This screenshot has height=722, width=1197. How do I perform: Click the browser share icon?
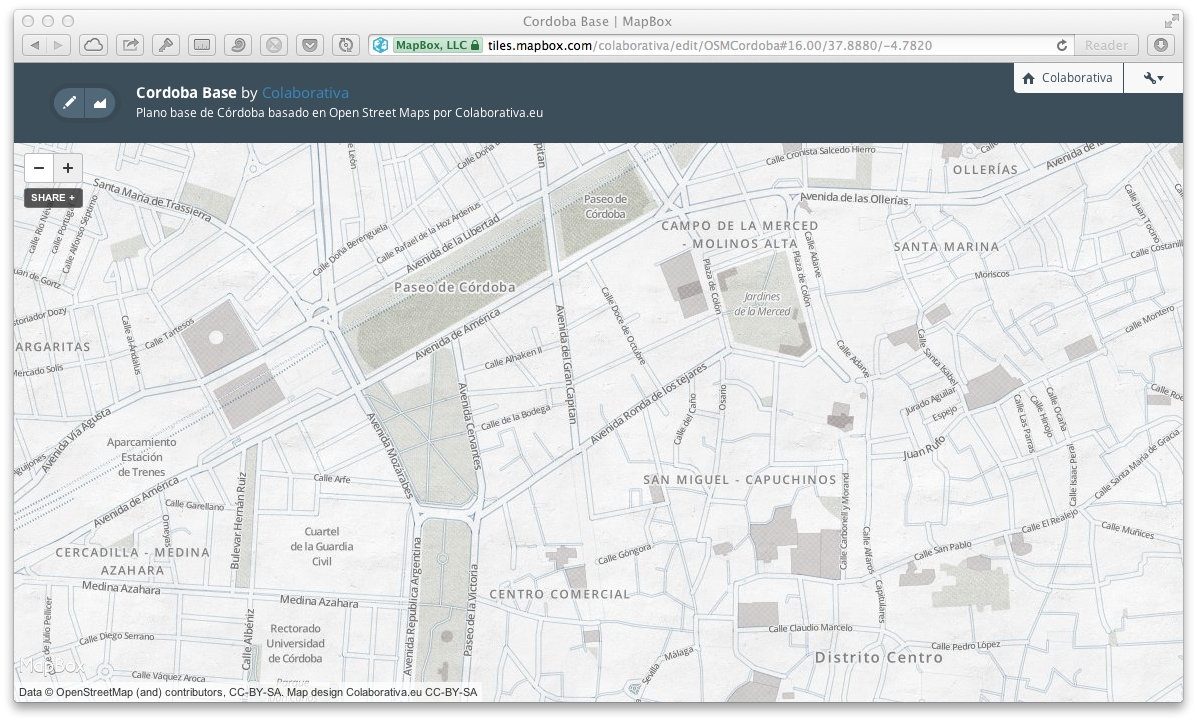click(129, 45)
